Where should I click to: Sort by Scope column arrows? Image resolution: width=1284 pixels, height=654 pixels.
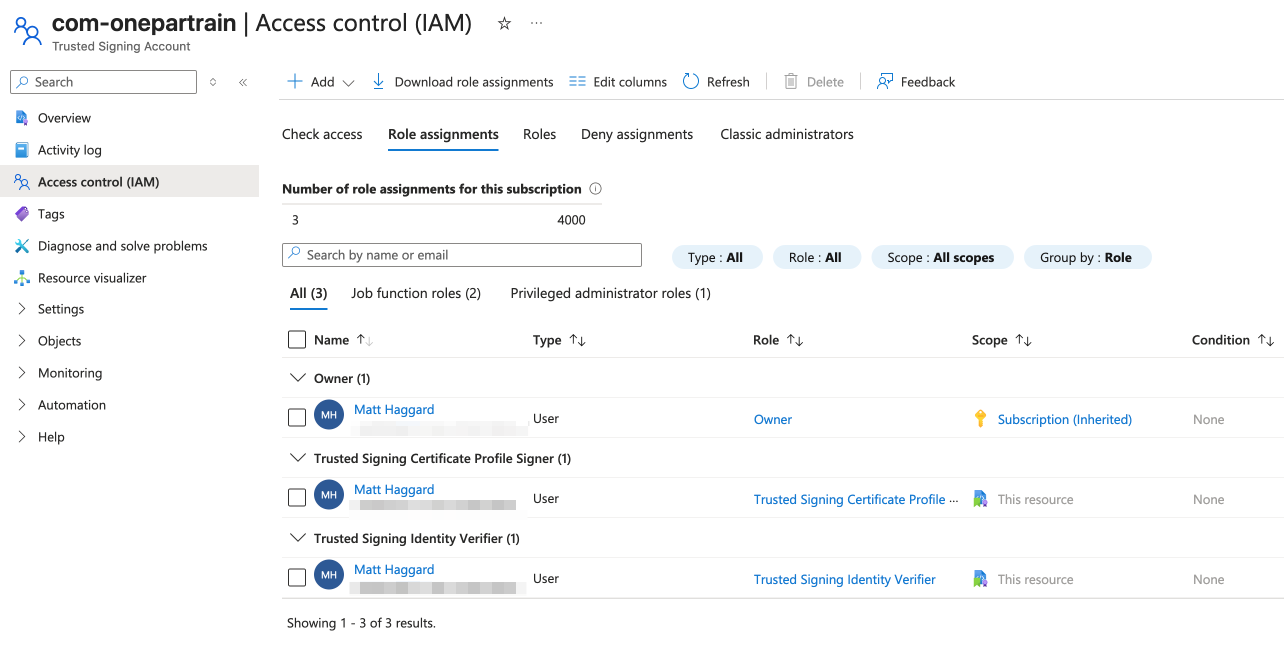1023,340
